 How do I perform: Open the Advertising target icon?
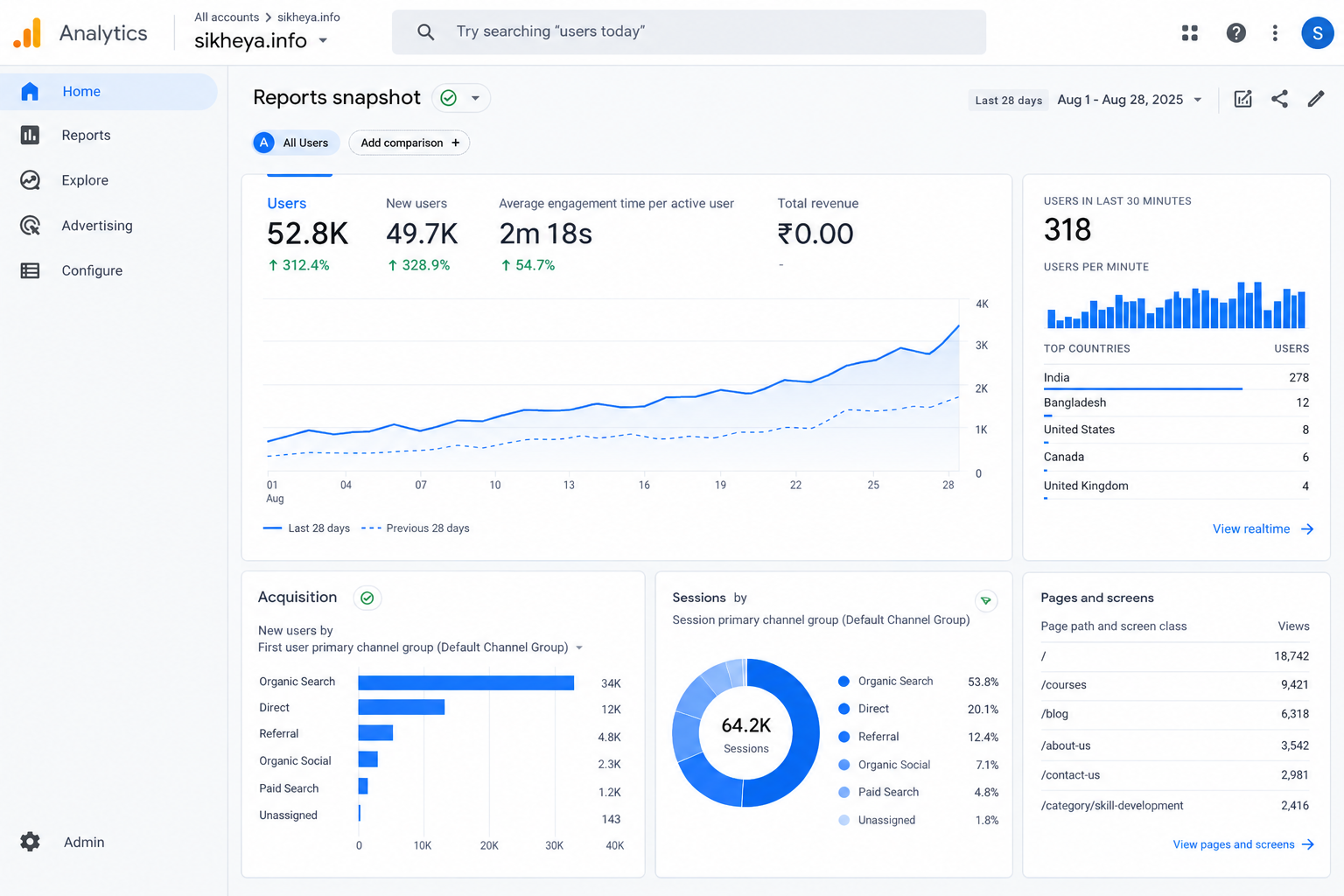pos(30,226)
